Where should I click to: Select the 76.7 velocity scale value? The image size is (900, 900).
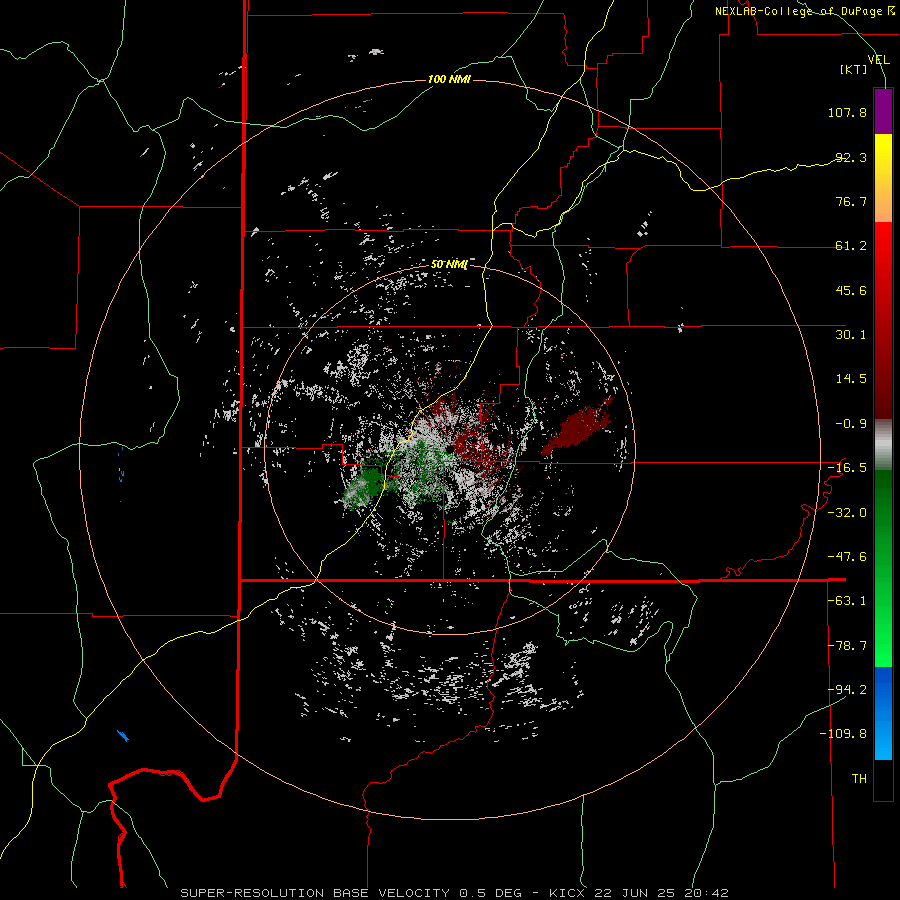click(x=851, y=201)
